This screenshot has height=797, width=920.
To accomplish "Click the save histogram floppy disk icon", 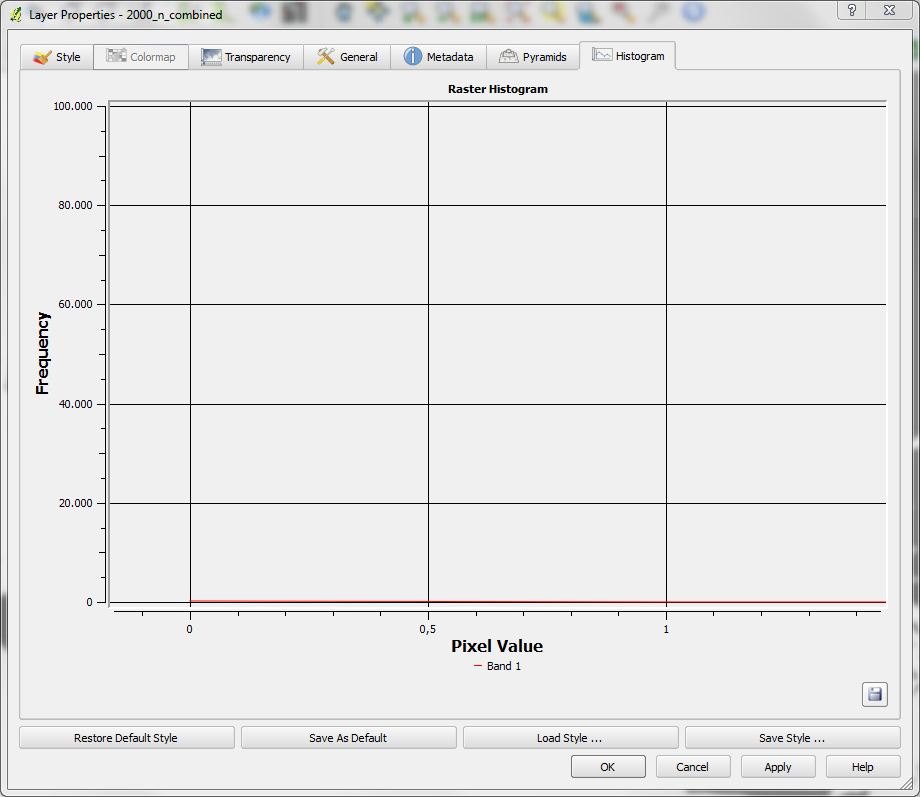I will tap(874, 694).
